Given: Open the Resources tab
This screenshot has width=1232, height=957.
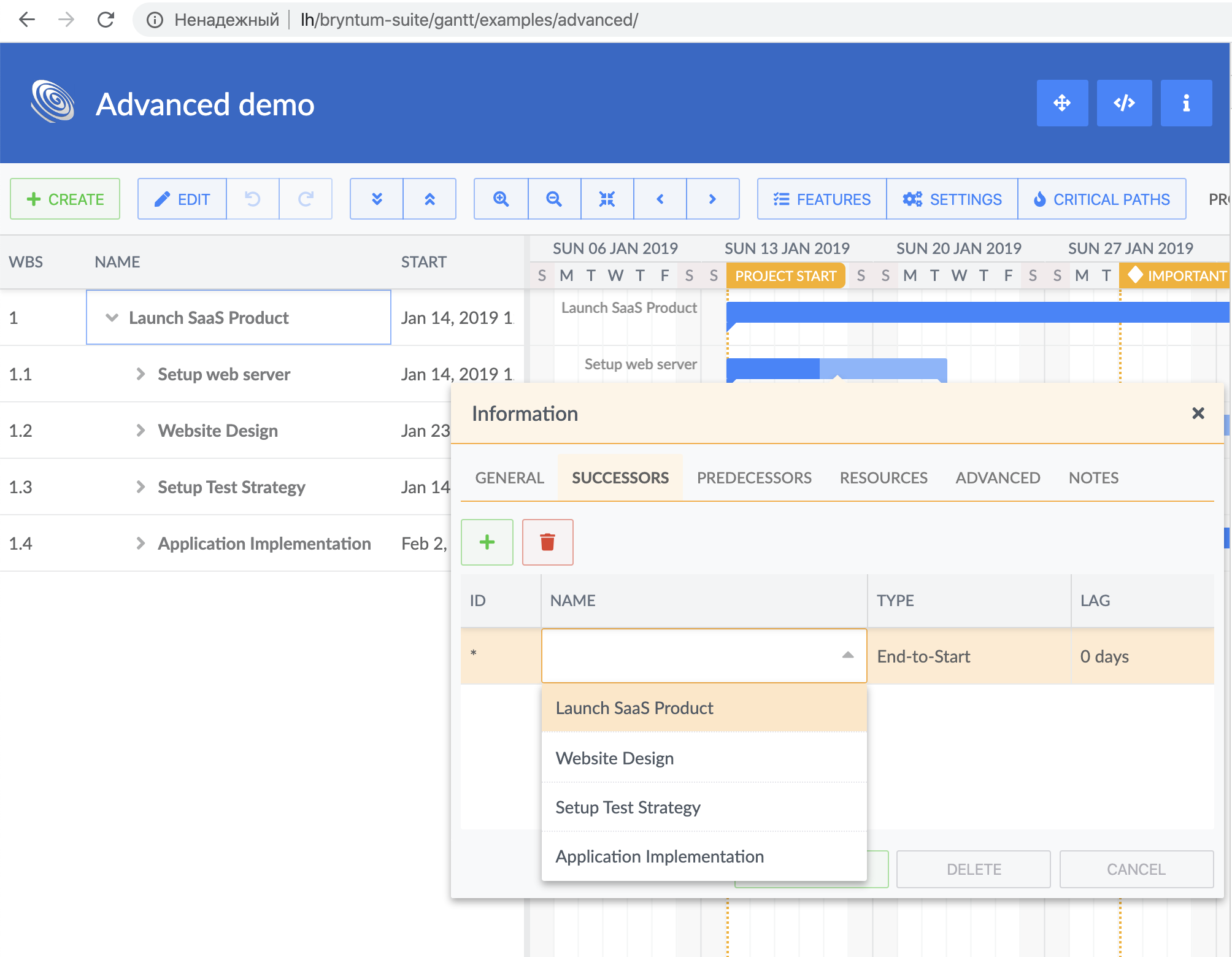Looking at the screenshot, I should click(x=883, y=478).
